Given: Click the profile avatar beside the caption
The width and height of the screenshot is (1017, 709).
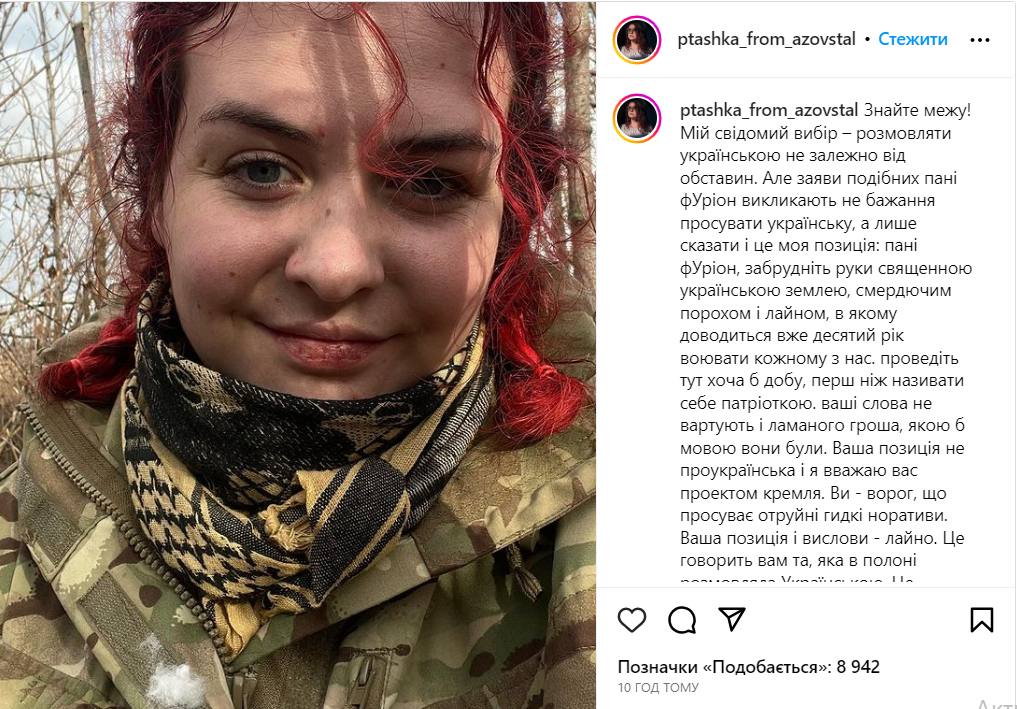Looking at the screenshot, I should click(637, 119).
